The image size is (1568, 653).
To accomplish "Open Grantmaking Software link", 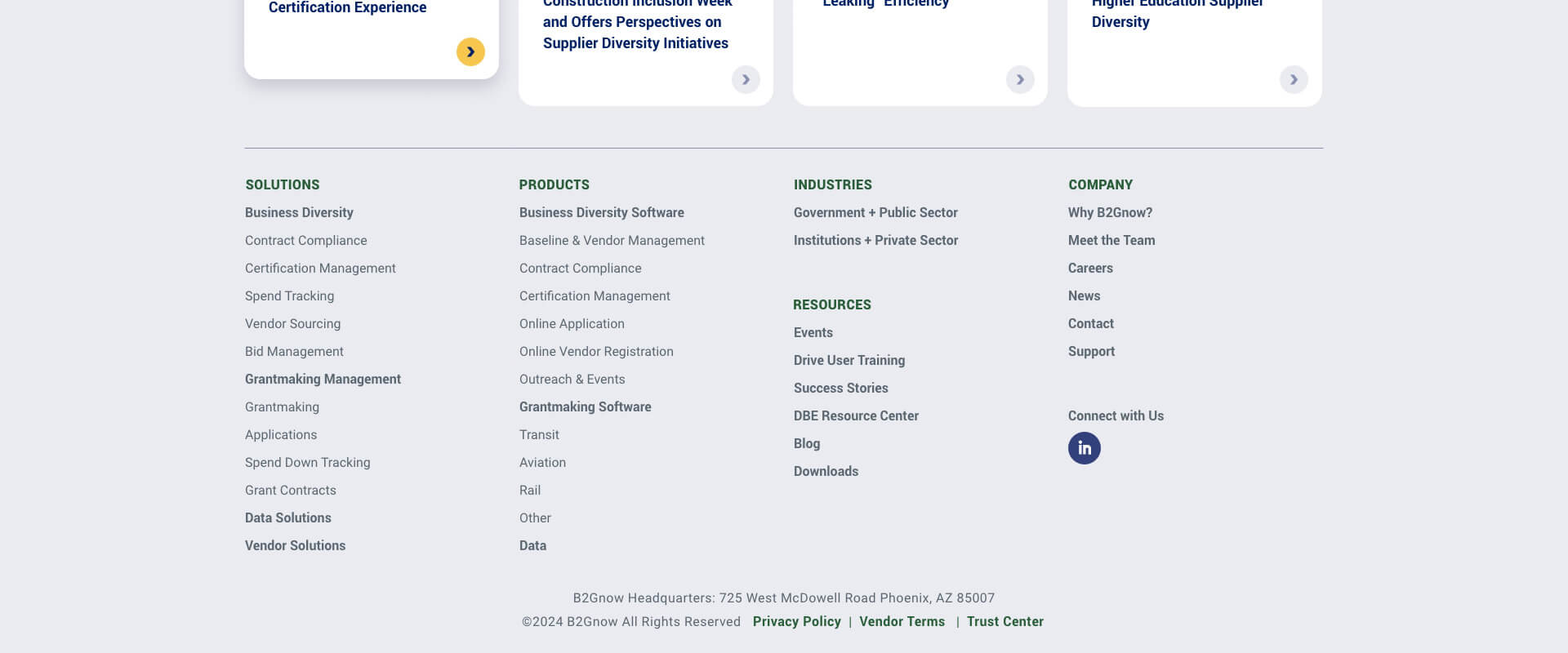I will pos(586,406).
